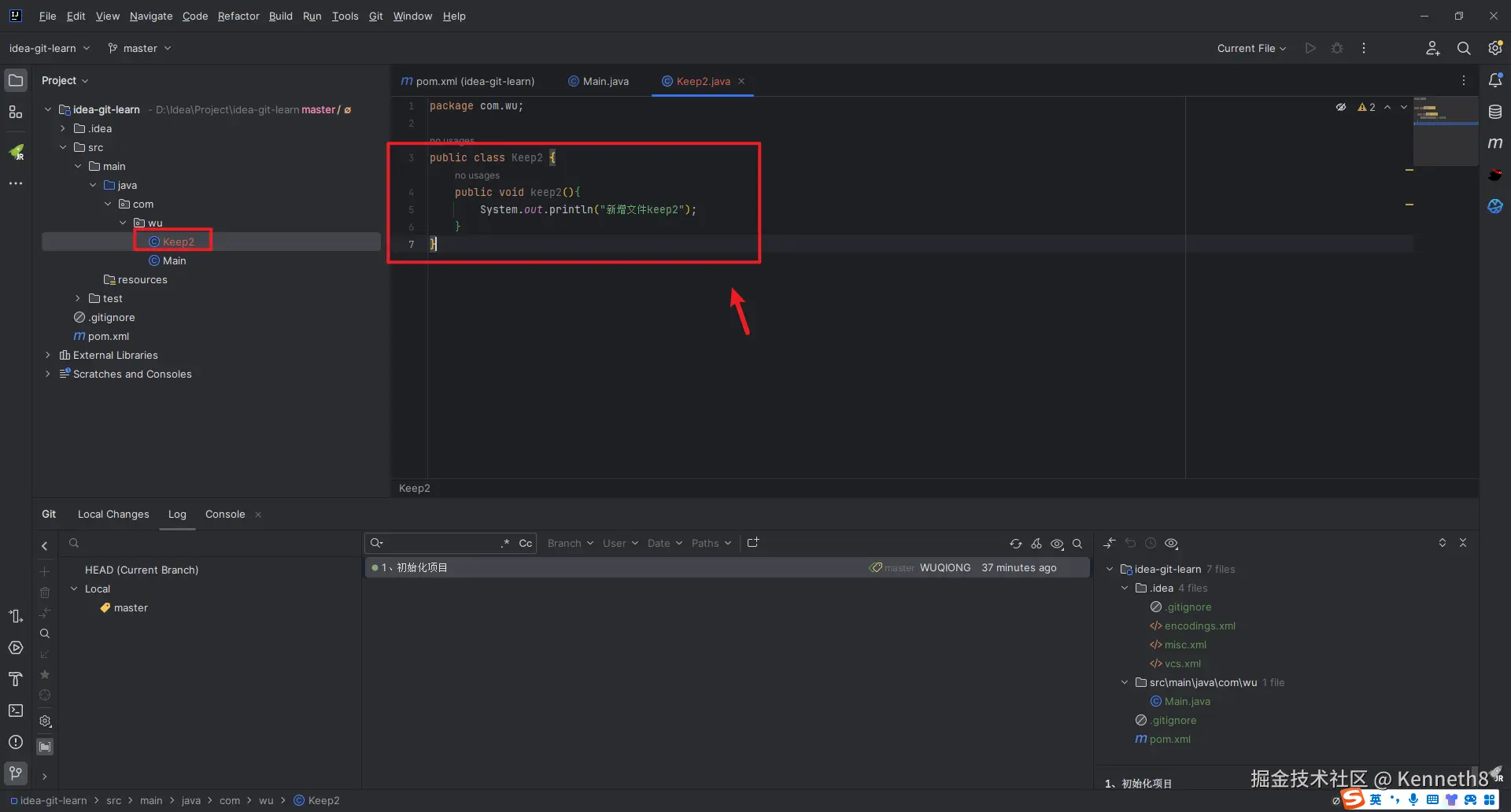Click the Run triangle button
Image resolution: width=1511 pixels, height=812 pixels.
point(1310,48)
